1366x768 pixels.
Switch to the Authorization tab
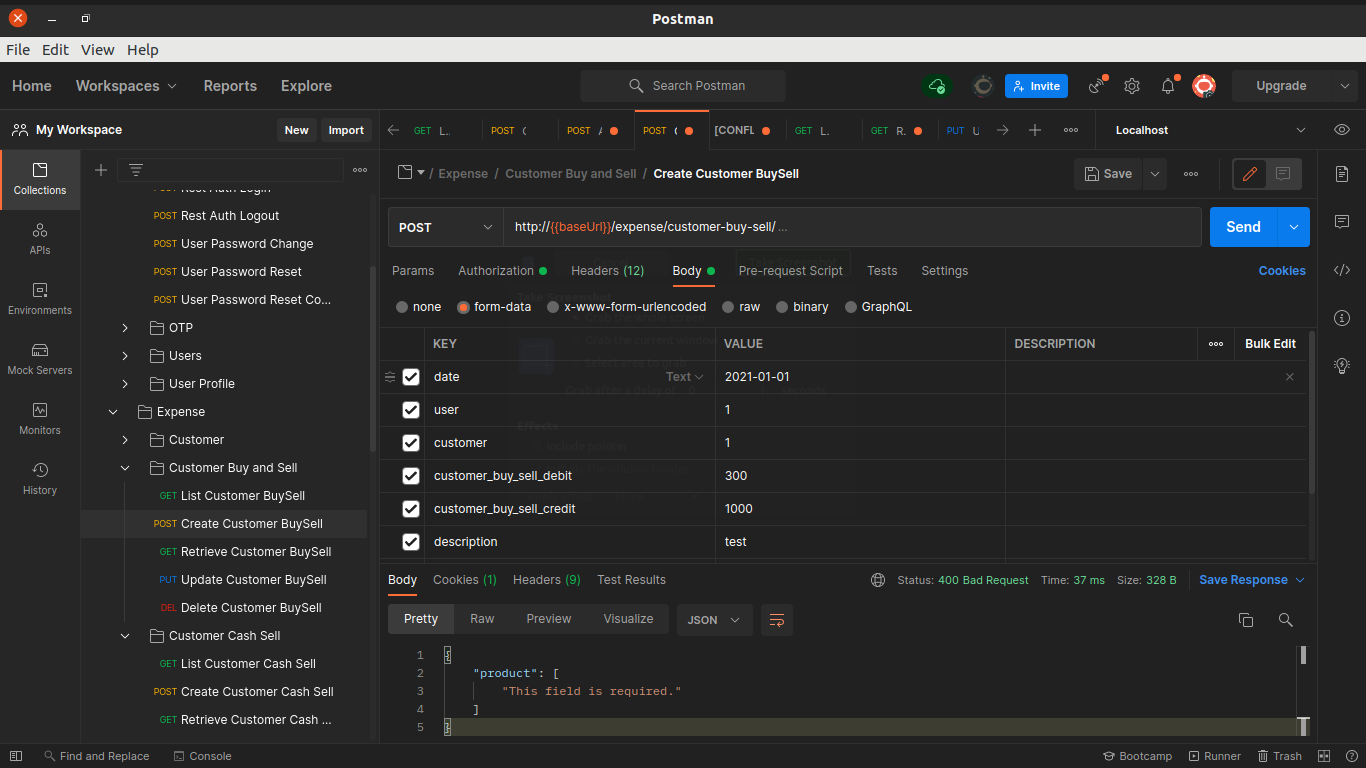tap(502, 271)
